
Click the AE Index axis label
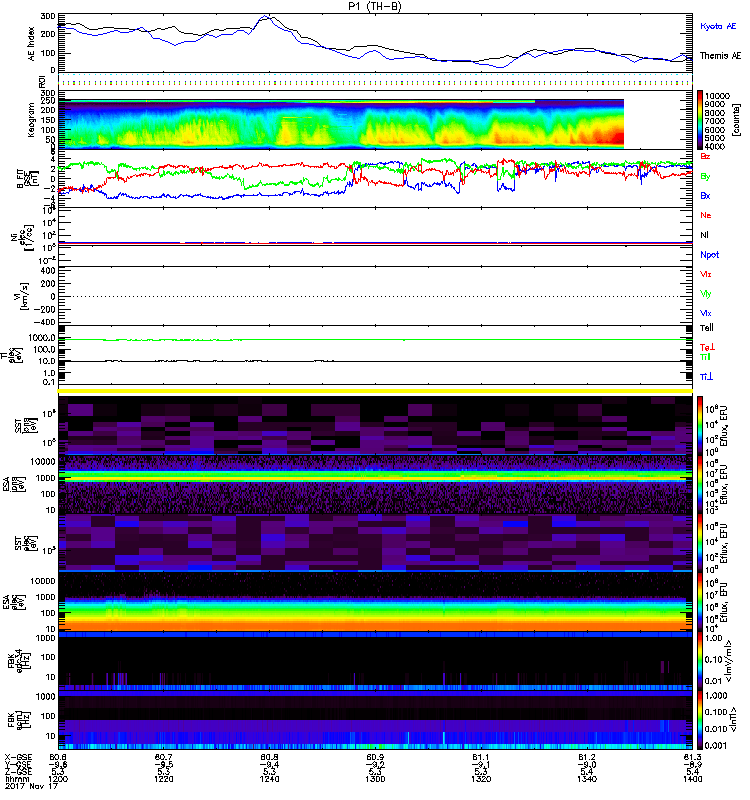click(x=31, y=43)
